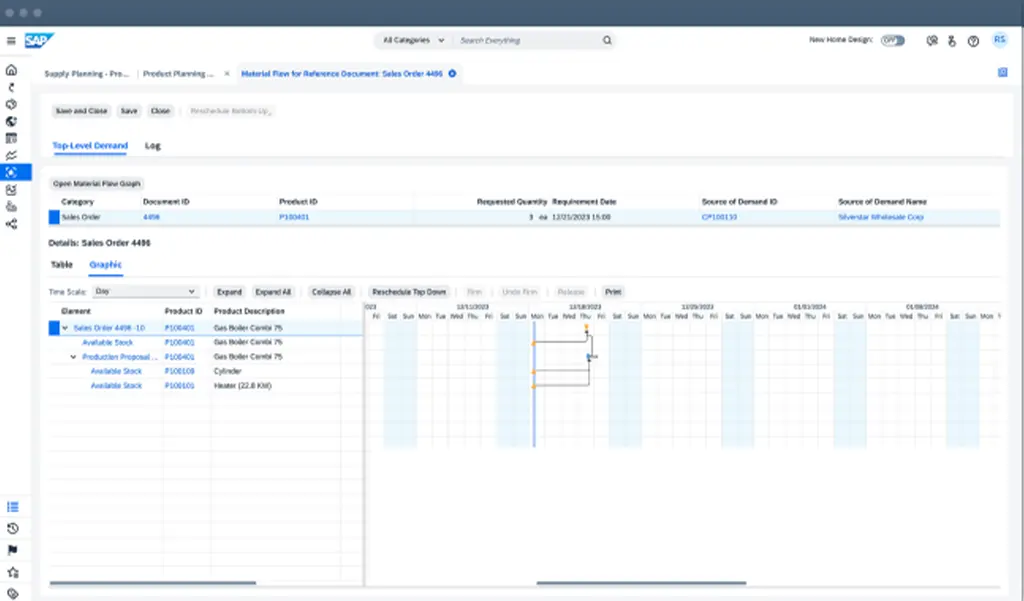The width and height of the screenshot is (1024, 601).
Task: Select the Sales Order 4496 -10 row marker
Action: [54, 328]
